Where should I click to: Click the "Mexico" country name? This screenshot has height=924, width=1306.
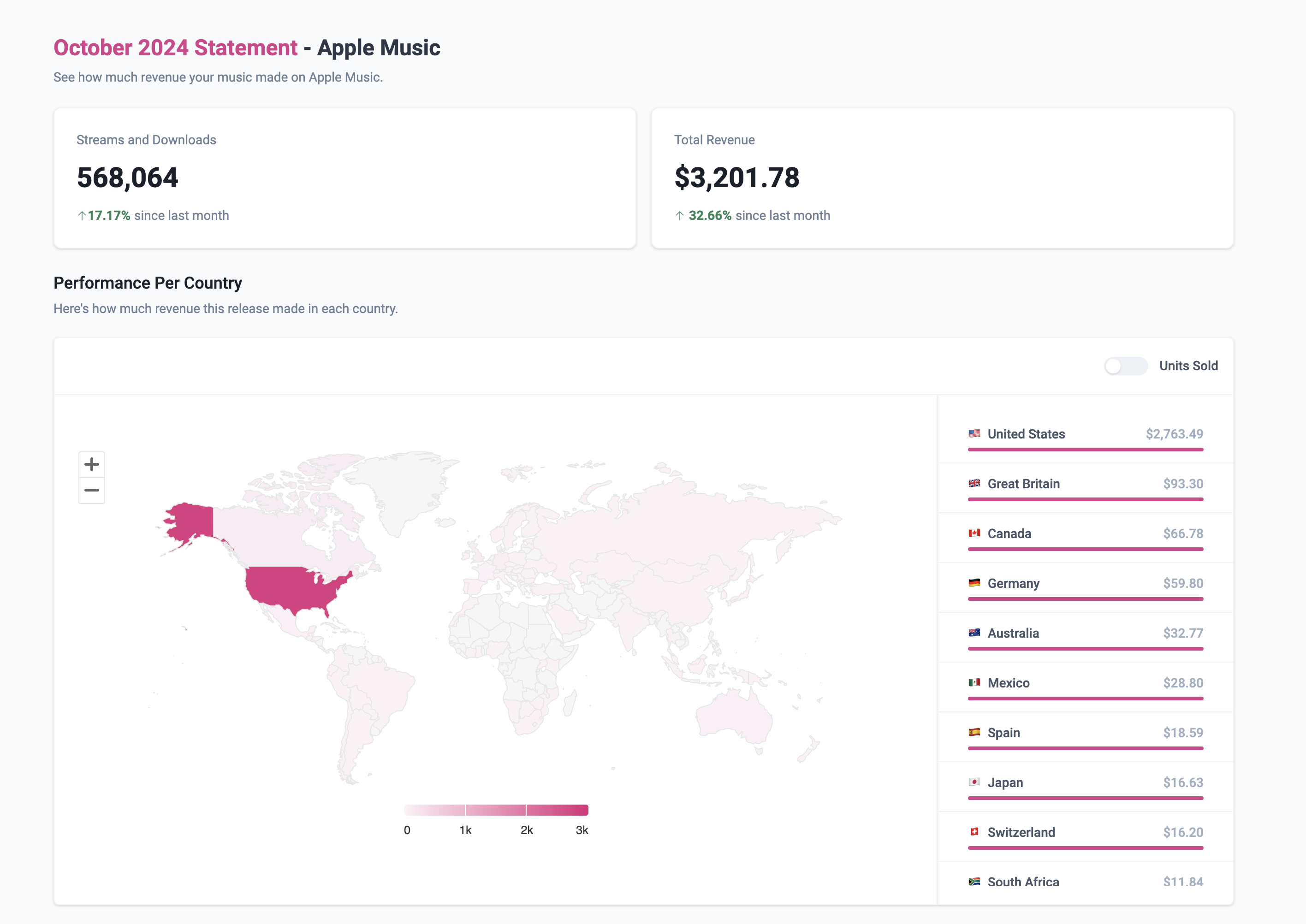point(1009,683)
